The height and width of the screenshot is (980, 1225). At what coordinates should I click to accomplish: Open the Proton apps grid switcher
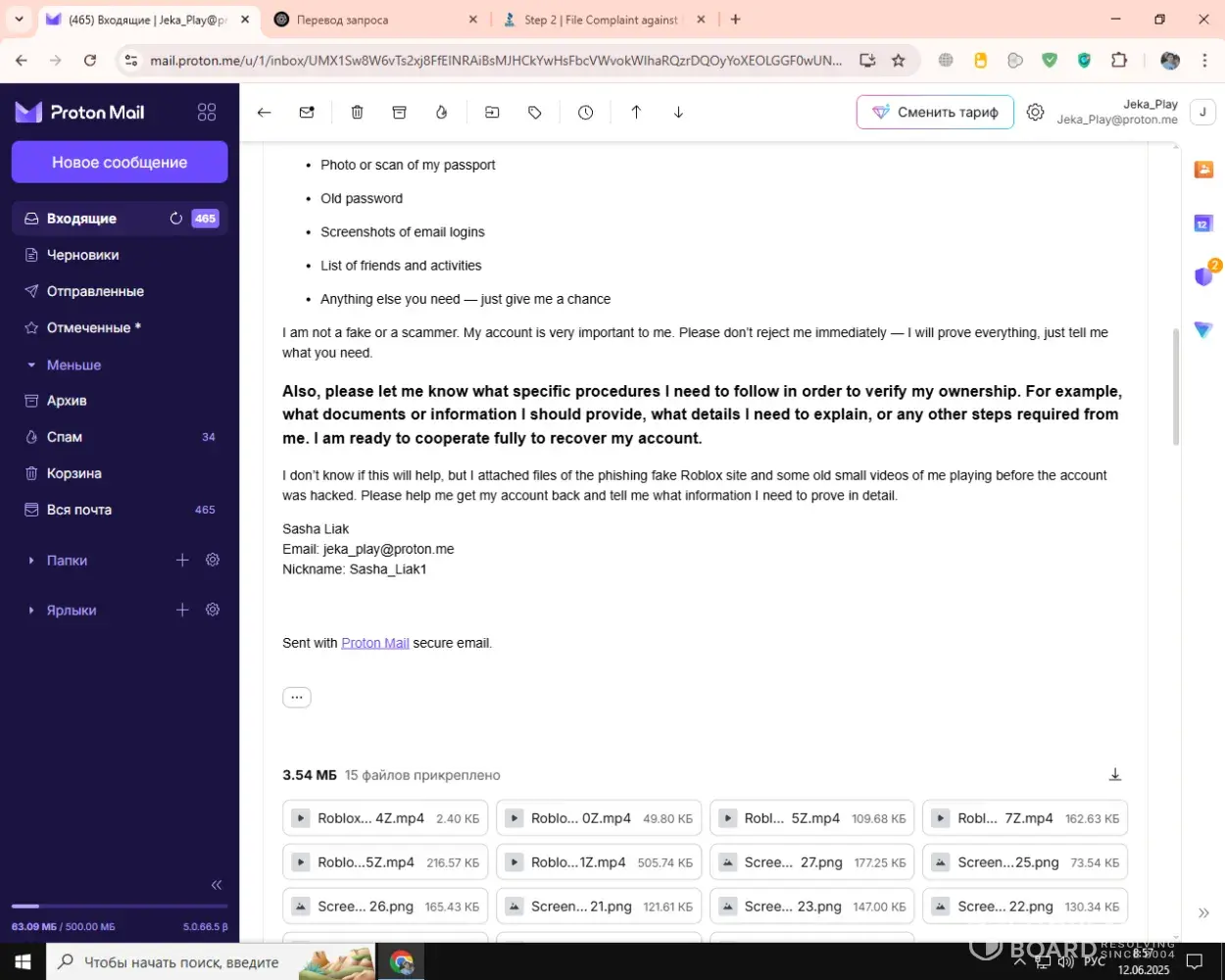(207, 113)
